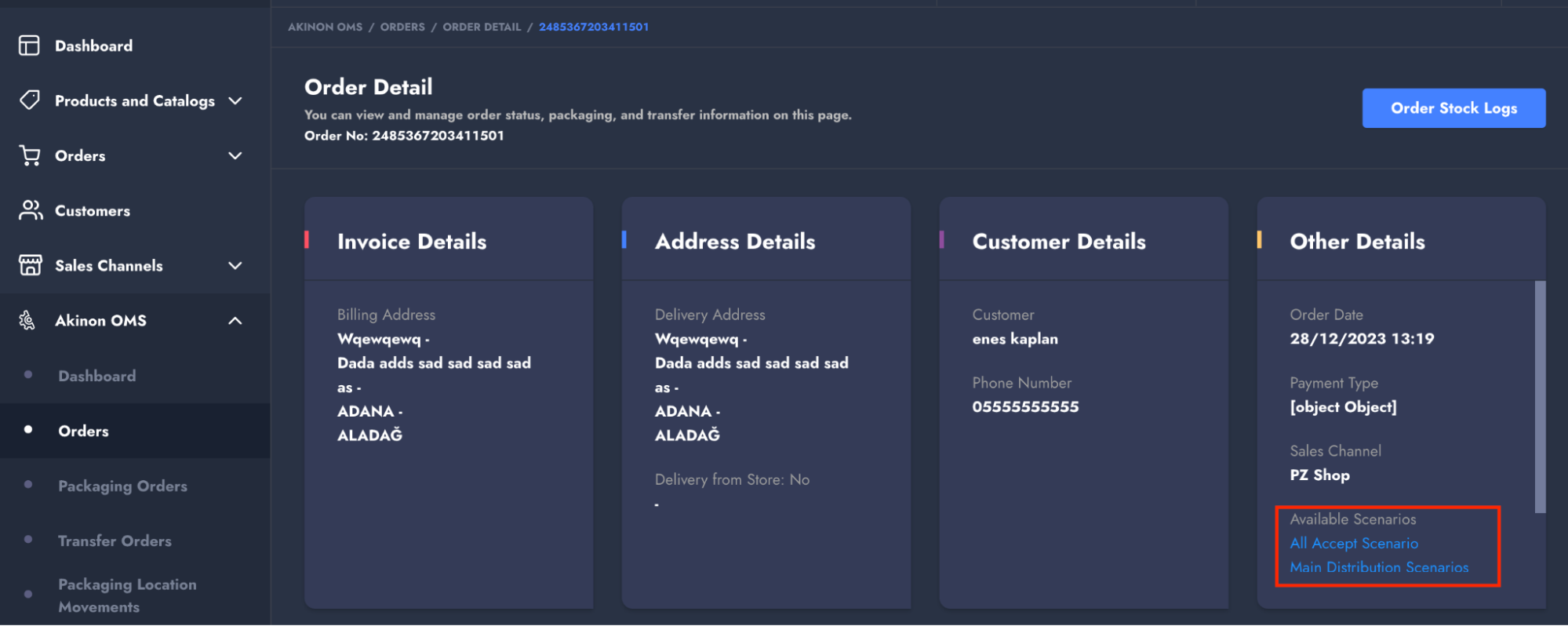
Task: Open Packaging Orders submenu item
Action: (x=122, y=486)
